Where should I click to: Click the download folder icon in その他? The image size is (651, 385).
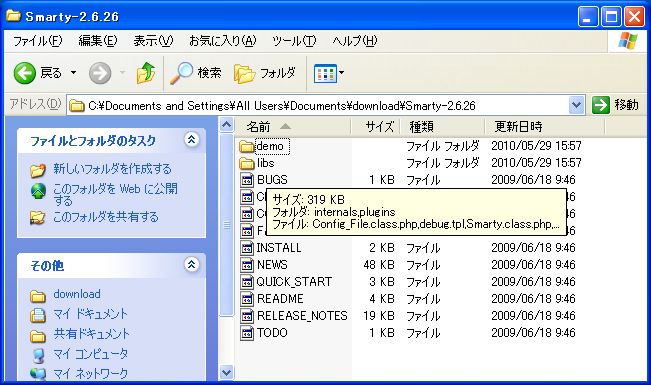[38, 296]
